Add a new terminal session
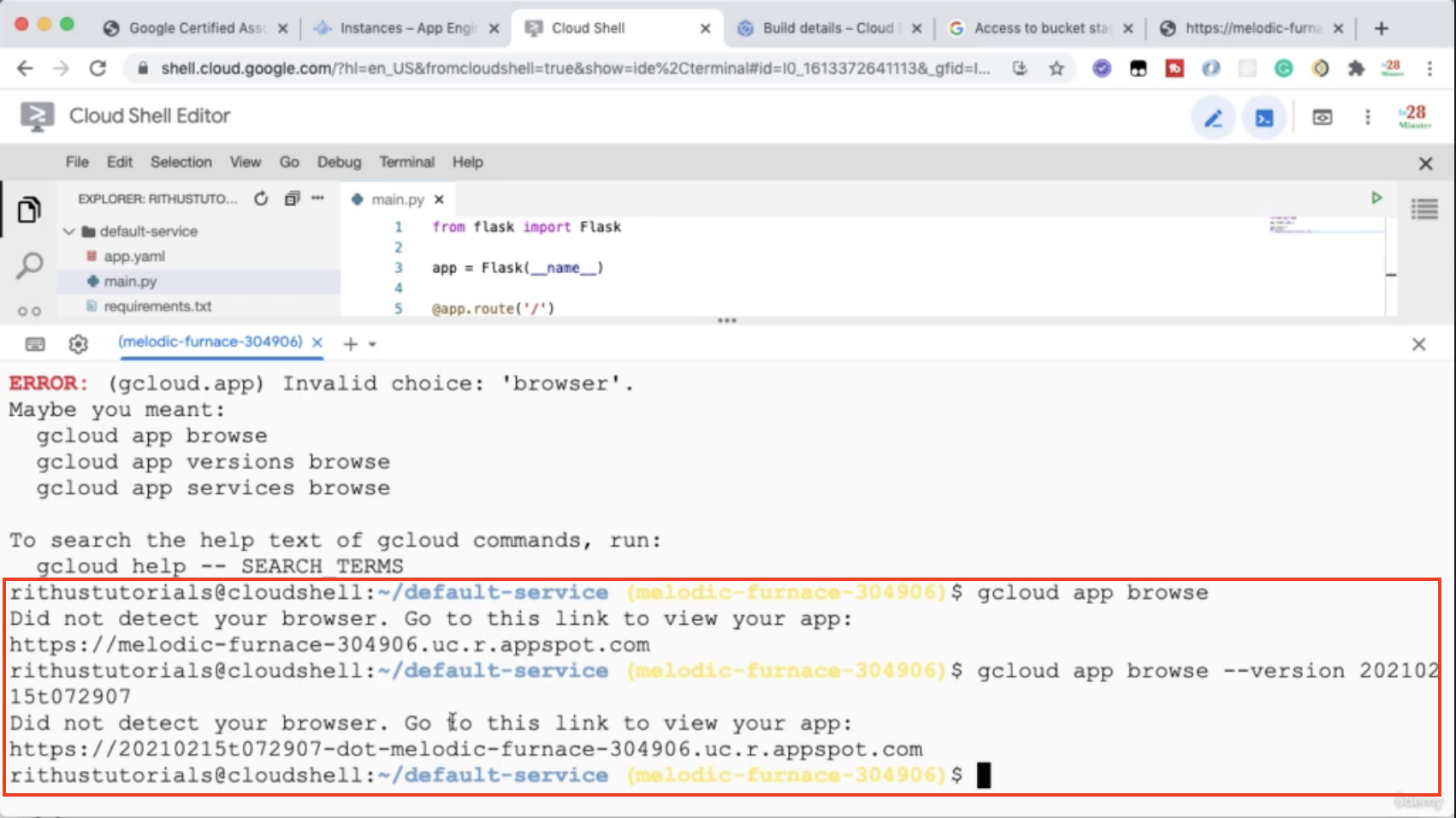This screenshot has width=1456, height=818. (350, 344)
